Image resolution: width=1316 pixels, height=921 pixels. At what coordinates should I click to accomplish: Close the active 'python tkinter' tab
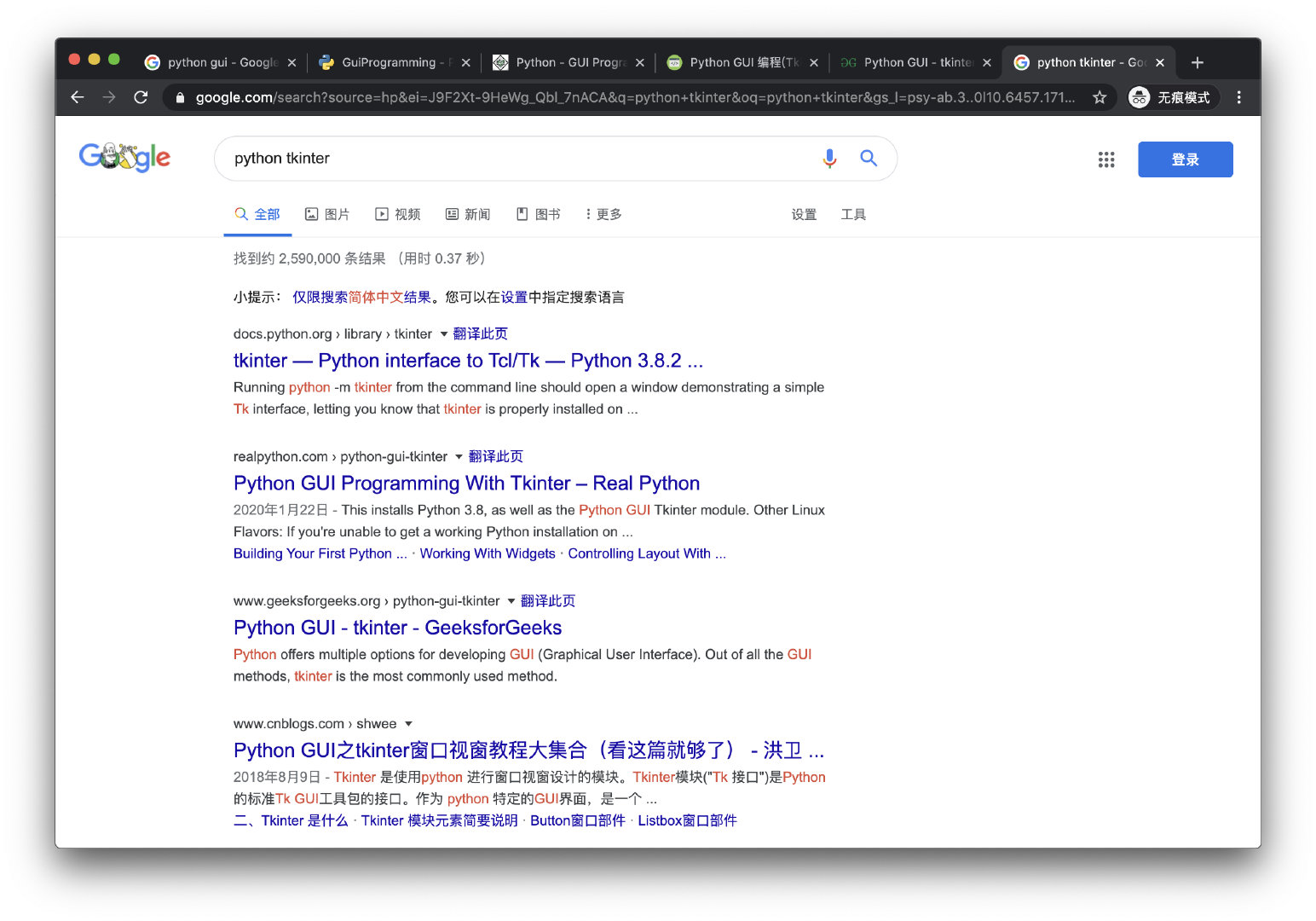(1160, 62)
